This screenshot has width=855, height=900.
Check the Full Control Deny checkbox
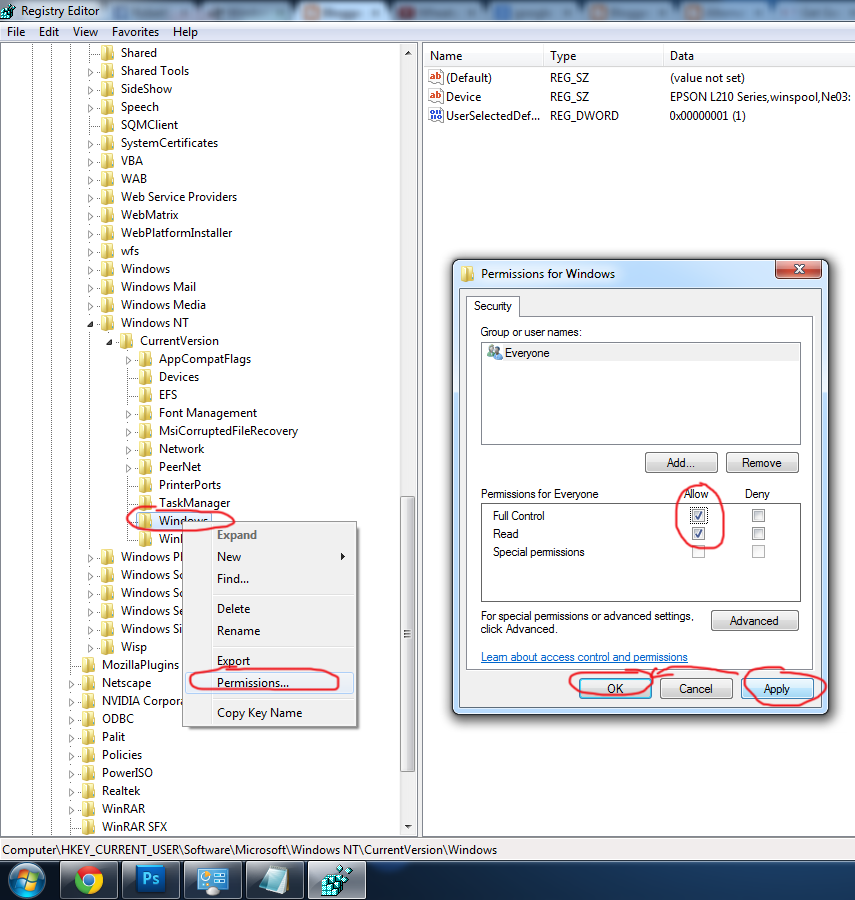pyautogui.click(x=758, y=516)
